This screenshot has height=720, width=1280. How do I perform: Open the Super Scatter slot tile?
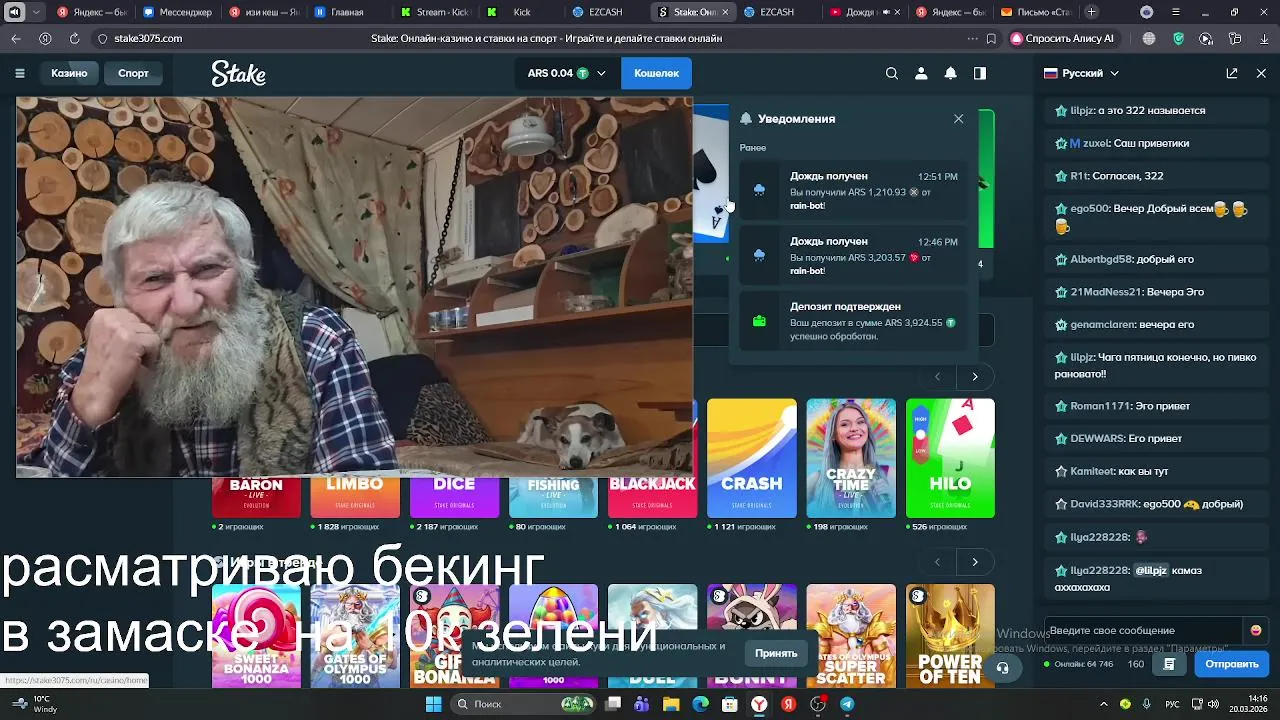pyautogui.click(x=851, y=636)
